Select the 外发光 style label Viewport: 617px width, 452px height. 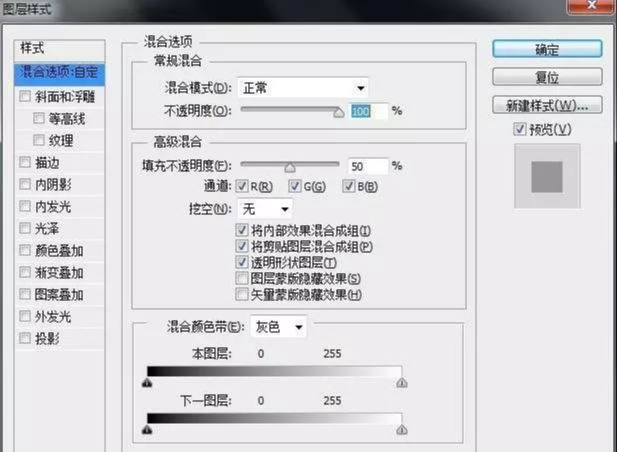[53, 317]
